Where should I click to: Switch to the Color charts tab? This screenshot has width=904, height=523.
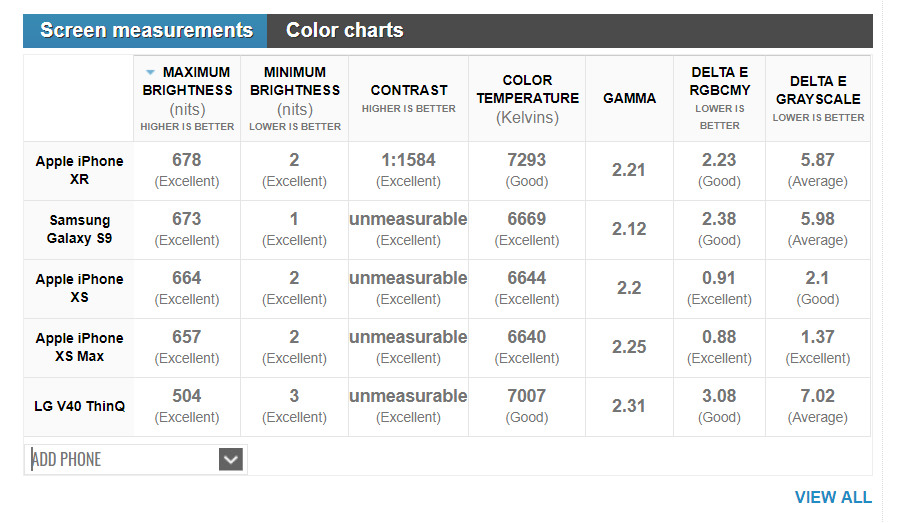point(344,30)
